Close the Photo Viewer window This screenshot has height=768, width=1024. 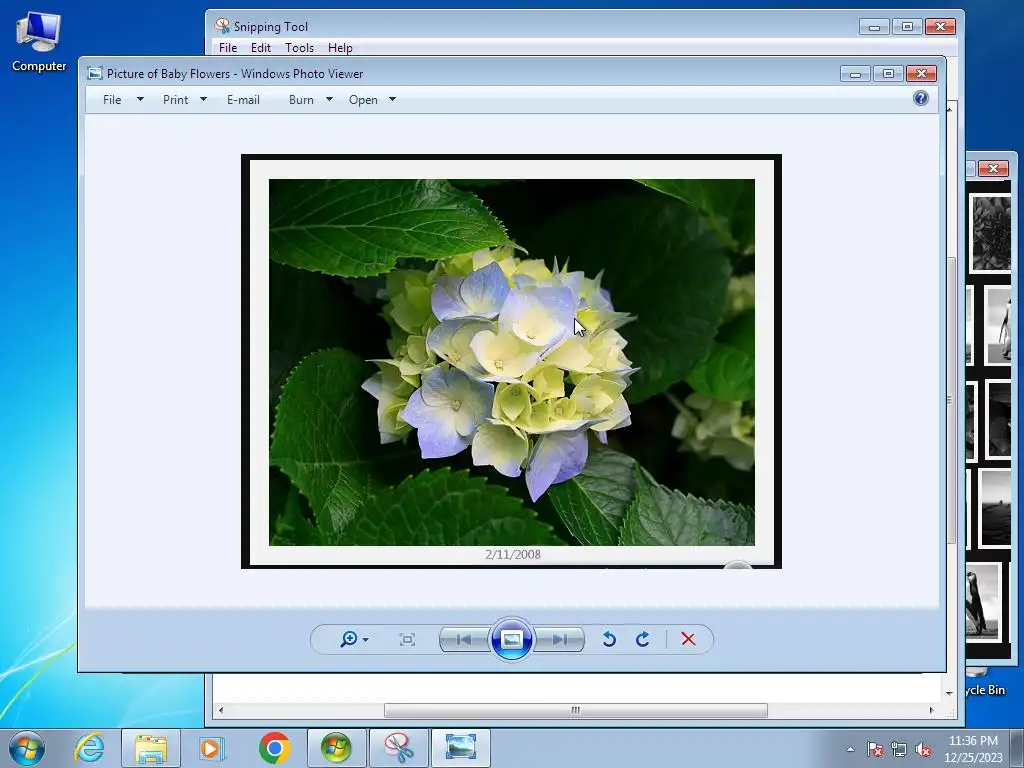pos(921,73)
